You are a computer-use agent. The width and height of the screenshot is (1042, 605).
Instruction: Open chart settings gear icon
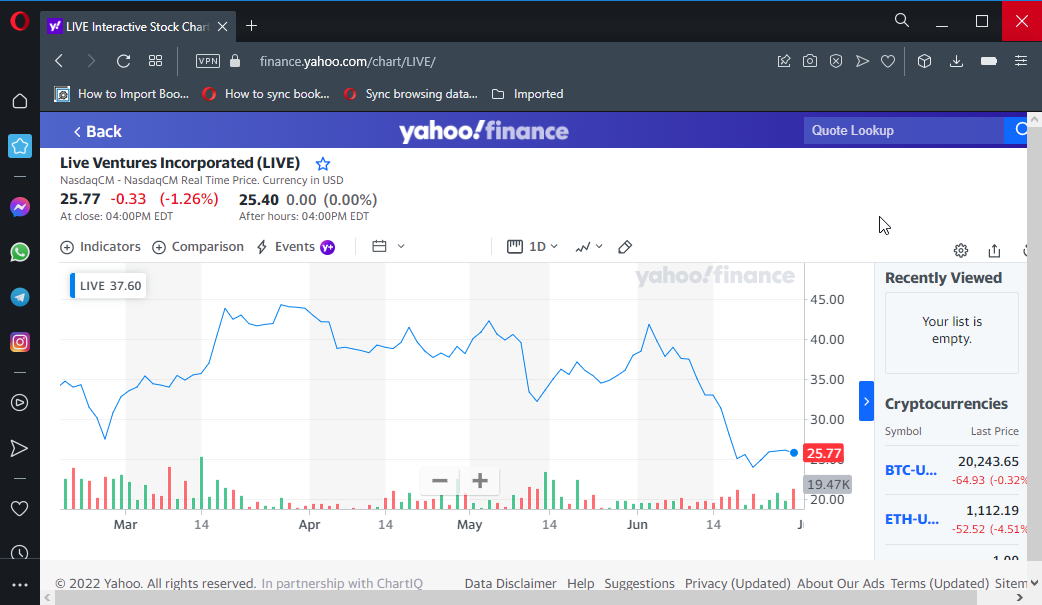[961, 251]
